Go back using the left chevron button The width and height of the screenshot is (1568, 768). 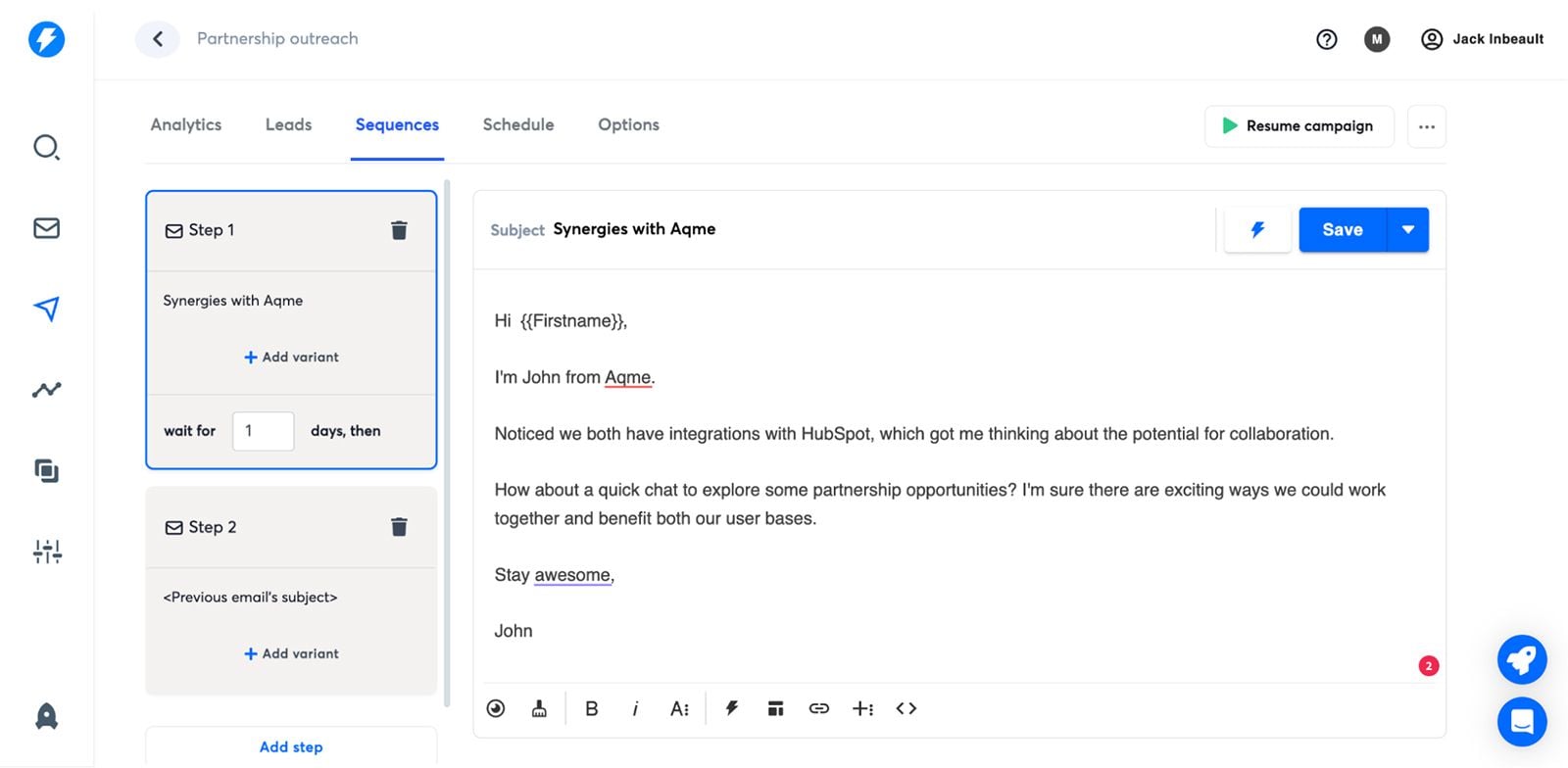pos(158,39)
